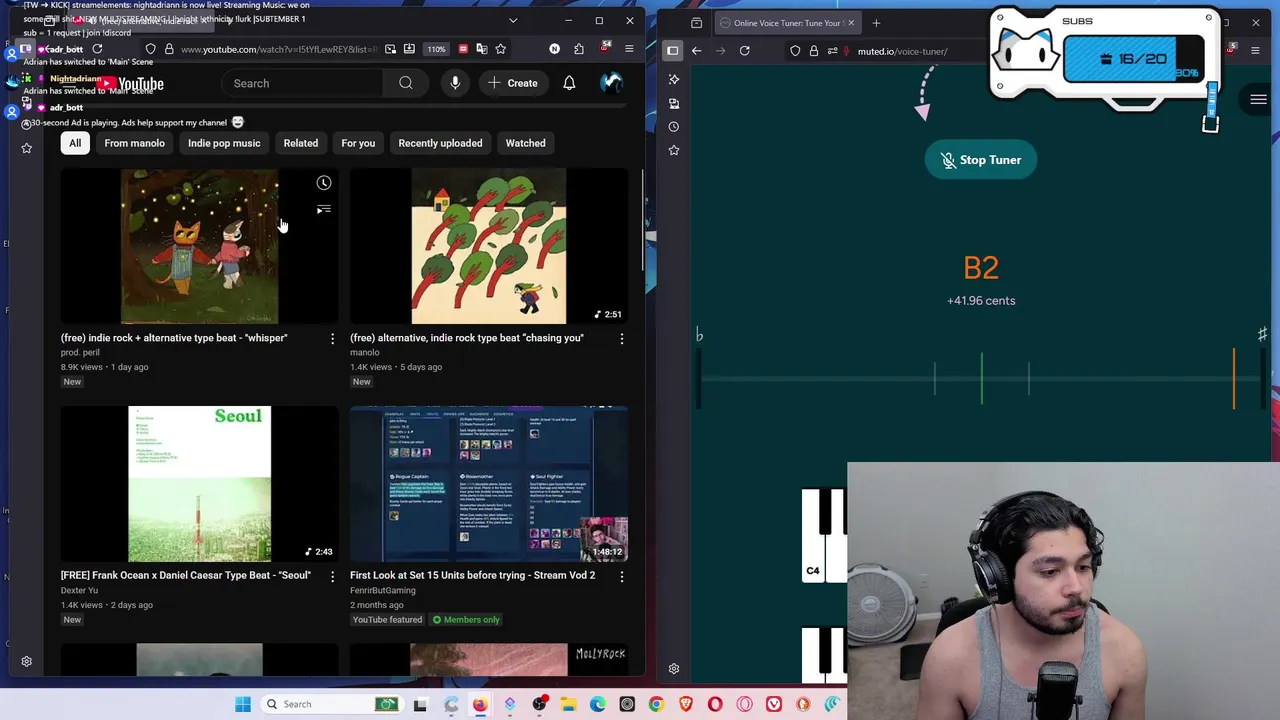
Task: Open the muted.io hamburger menu
Action: coord(1258,99)
